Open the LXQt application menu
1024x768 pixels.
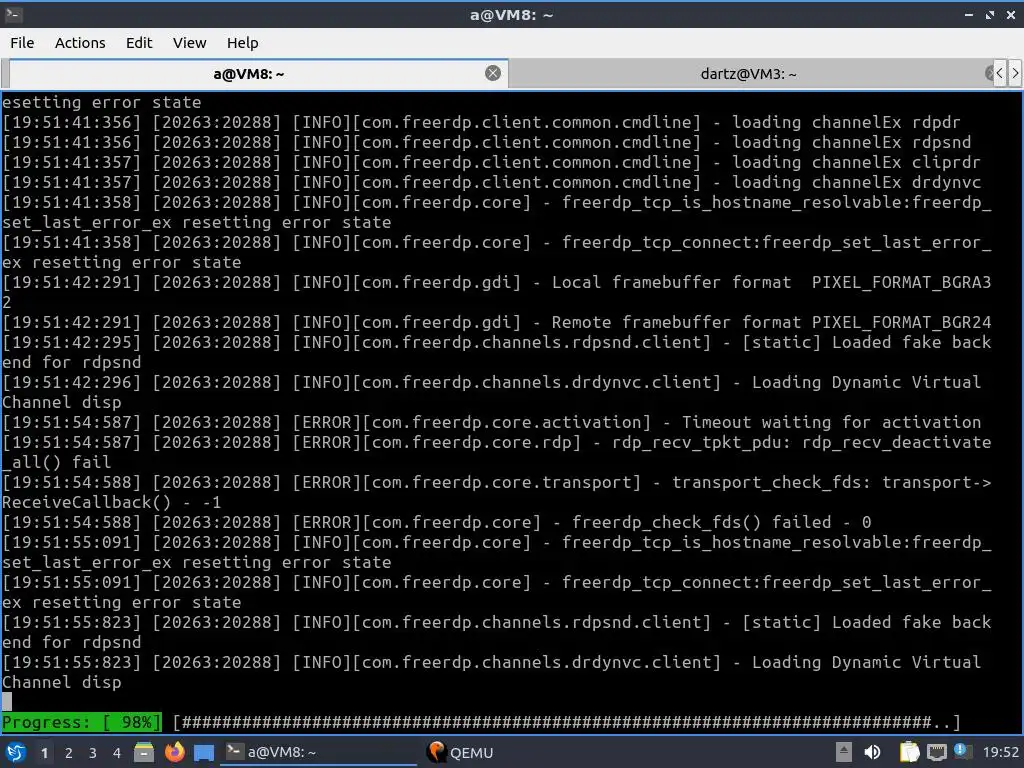pyautogui.click(x=15, y=752)
